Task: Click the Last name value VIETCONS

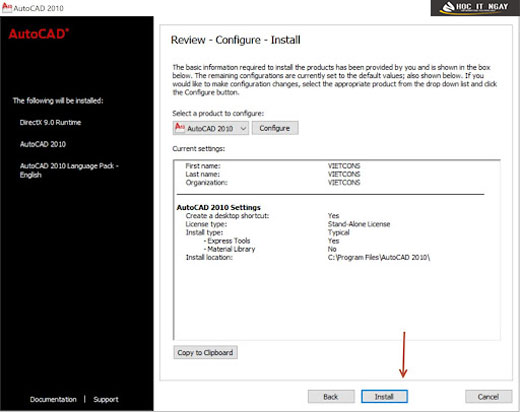Action: click(x=344, y=174)
